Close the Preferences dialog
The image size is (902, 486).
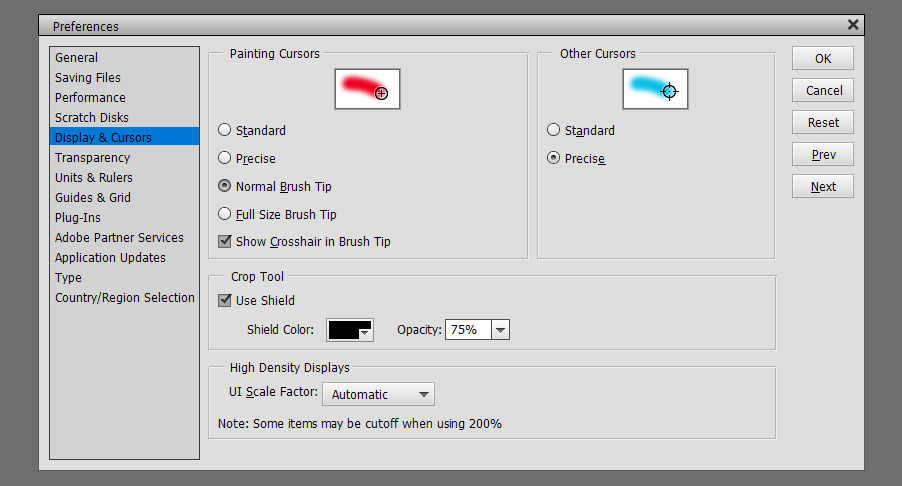tap(853, 25)
